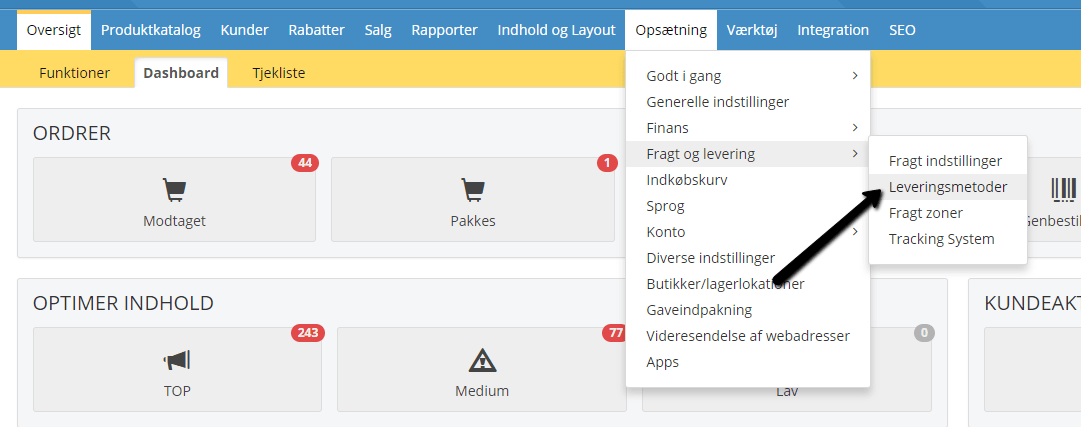The width and height of the screenshot is (1081, 427).
Task: Choose Leveringsmetoder in submenu
Action: [948, 186]
